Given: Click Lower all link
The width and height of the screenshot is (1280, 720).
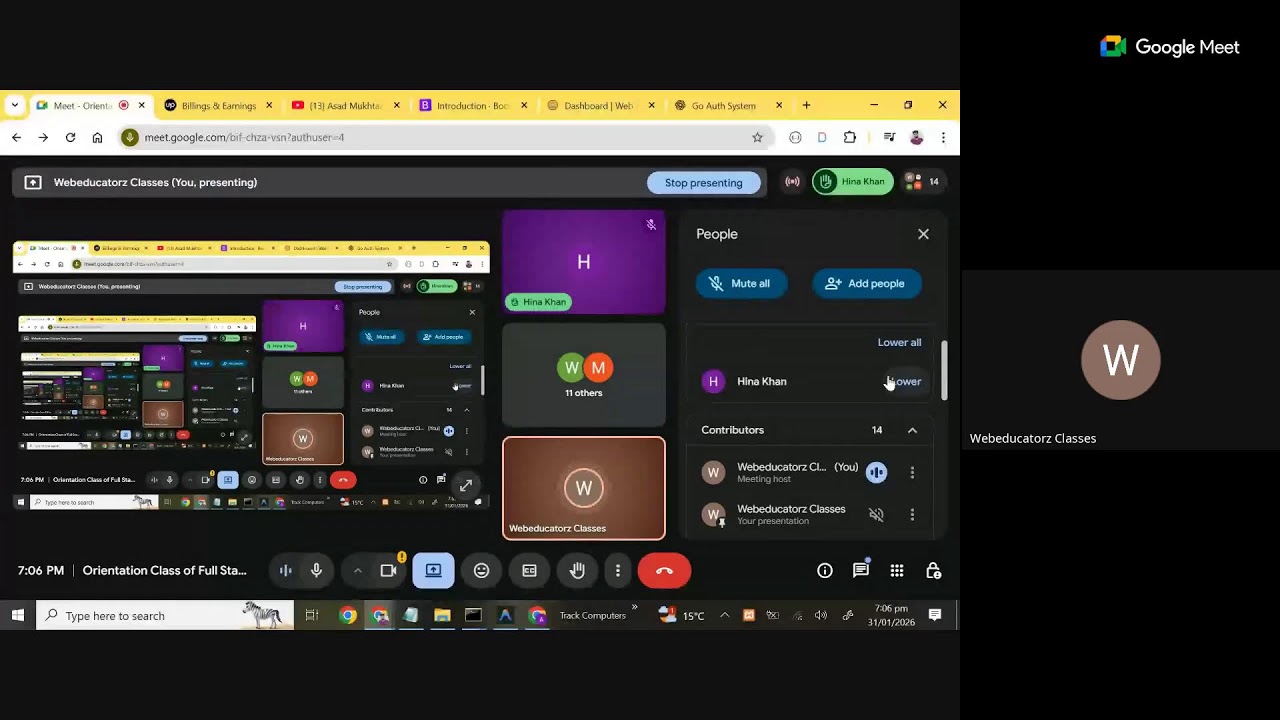Looking at the screenshot, I should point(899,342).
